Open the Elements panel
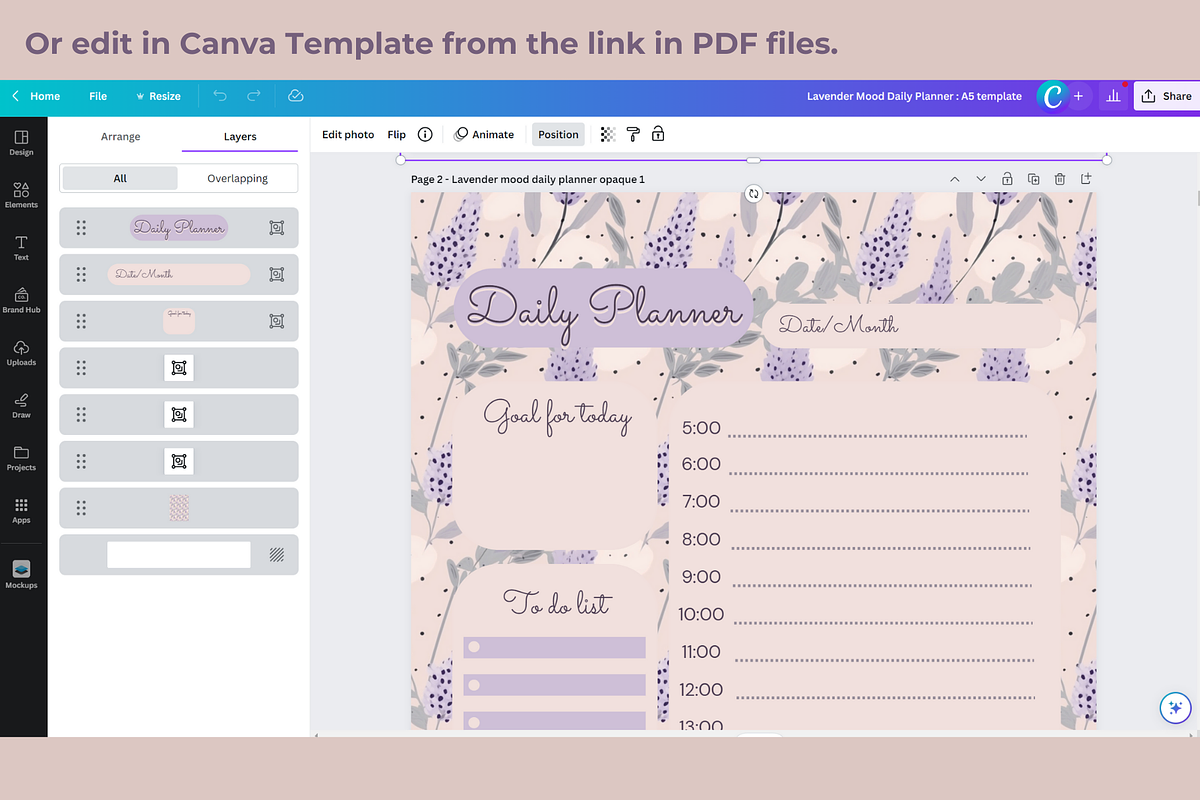The height and width of the screenshot is (800, 1200). [x=21, y=194]
